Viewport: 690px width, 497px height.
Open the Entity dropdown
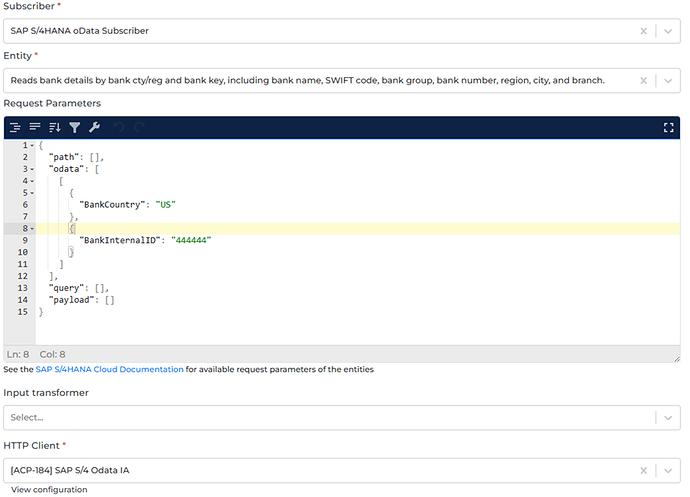pos(668,81)
